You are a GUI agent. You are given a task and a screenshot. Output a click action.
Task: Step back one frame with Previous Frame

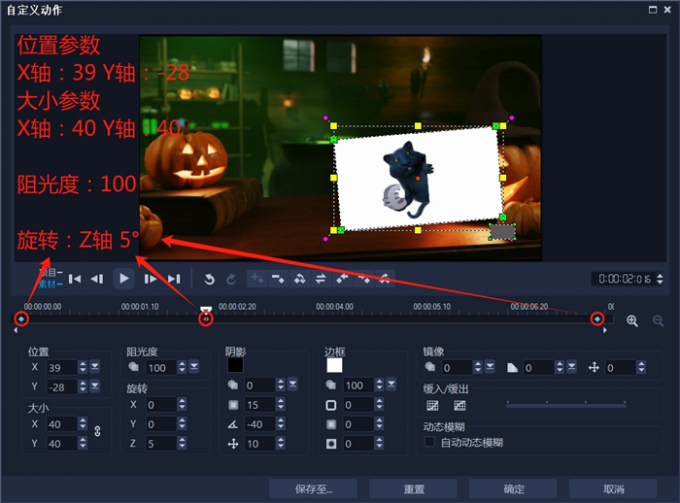pyautogui.click(x=97, y=279)
